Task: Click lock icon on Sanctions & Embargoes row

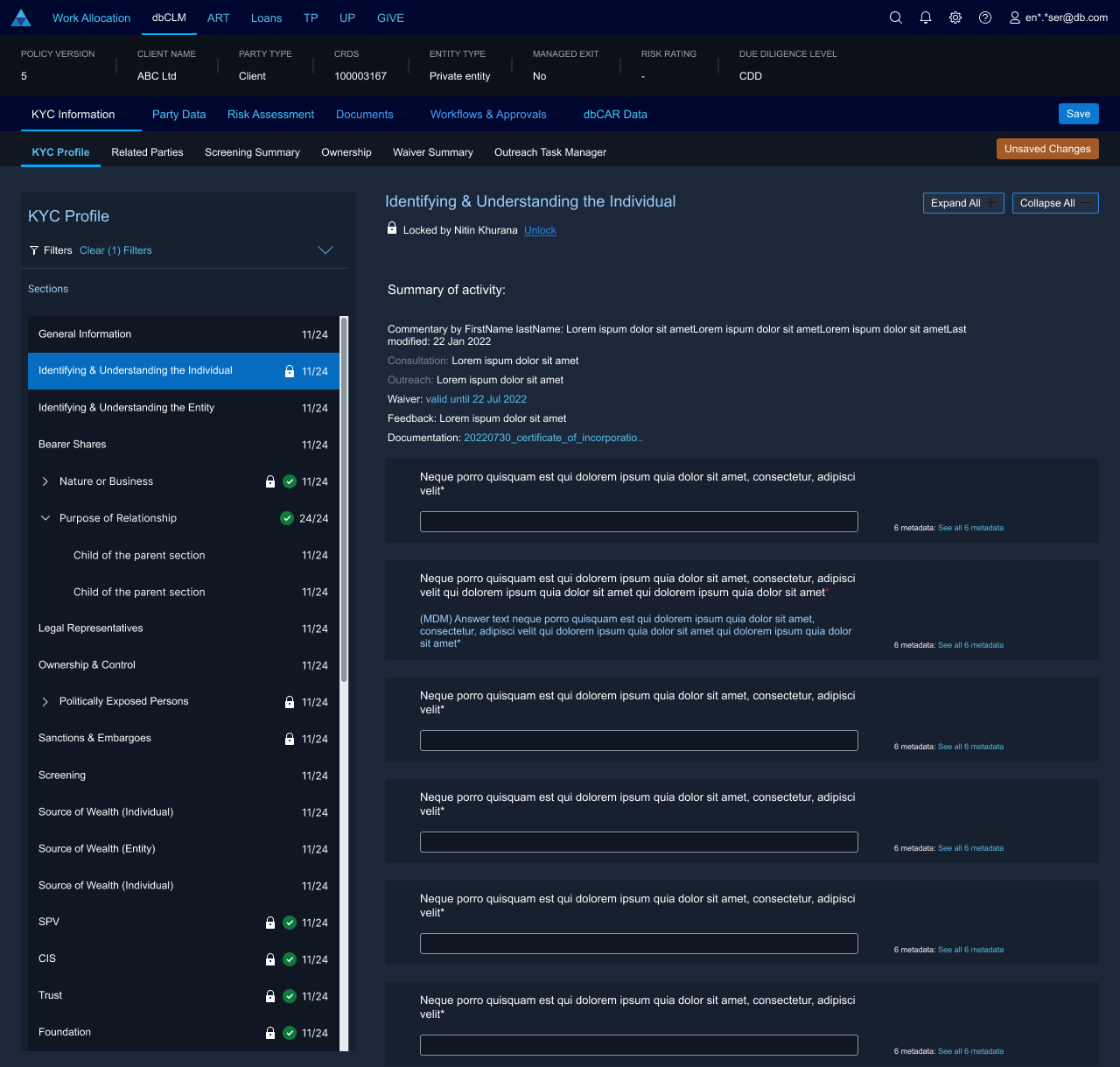Action: click(290, 739)
